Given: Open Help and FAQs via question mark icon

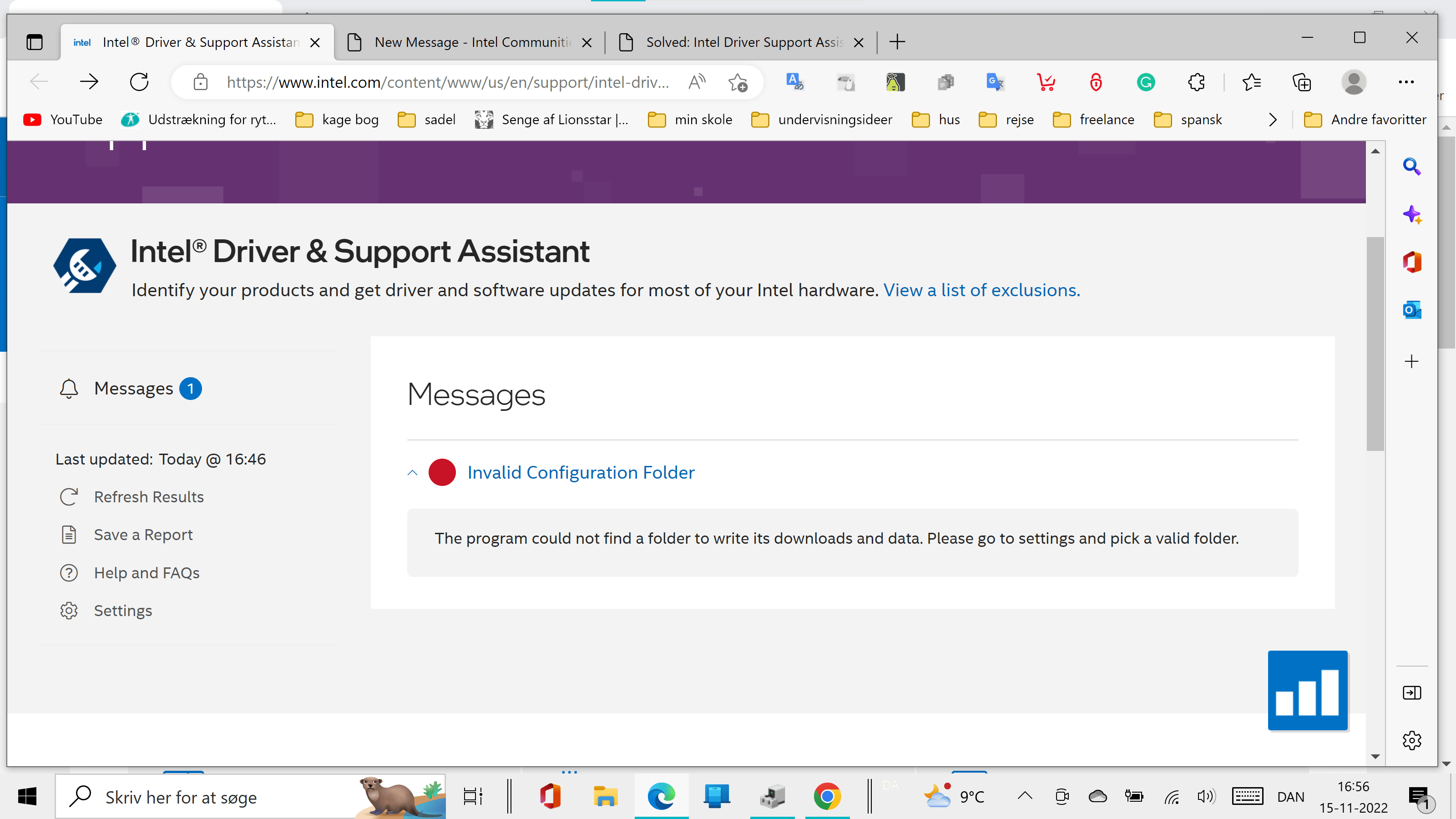Looking at the screenshot, I should point(69,572).
